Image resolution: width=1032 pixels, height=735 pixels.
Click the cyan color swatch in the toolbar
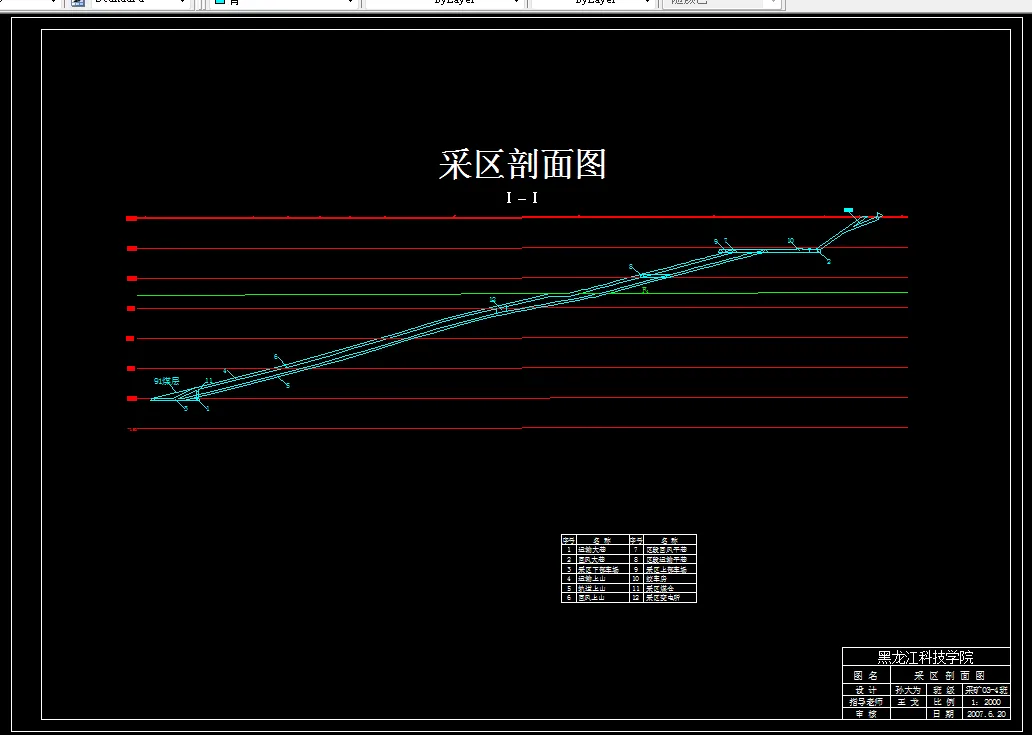point(220,2)
